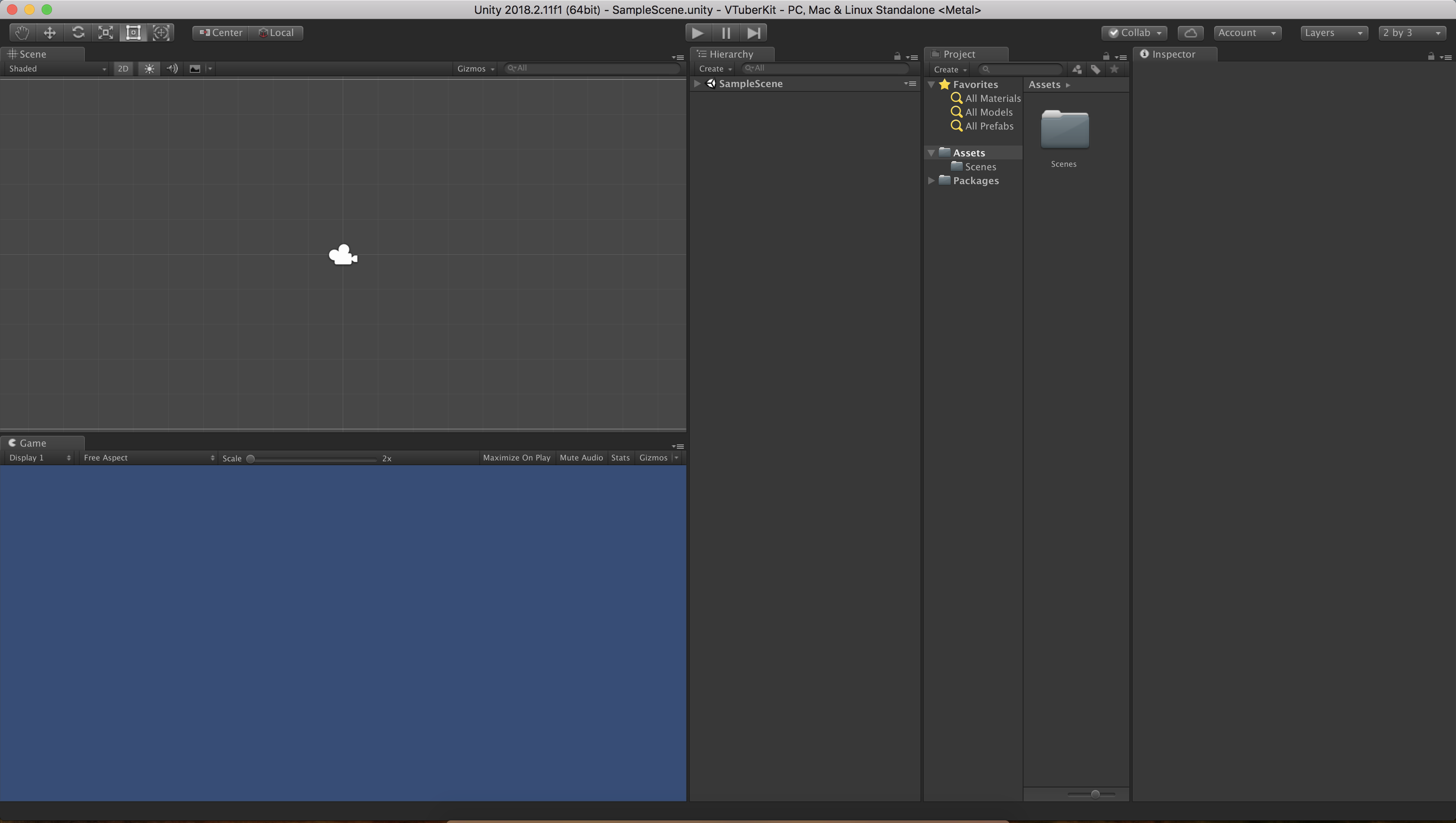Switch to the Project tab
Image resolution: width=1456 pixels, height=823 pixels.
click(x=966, y=54)
